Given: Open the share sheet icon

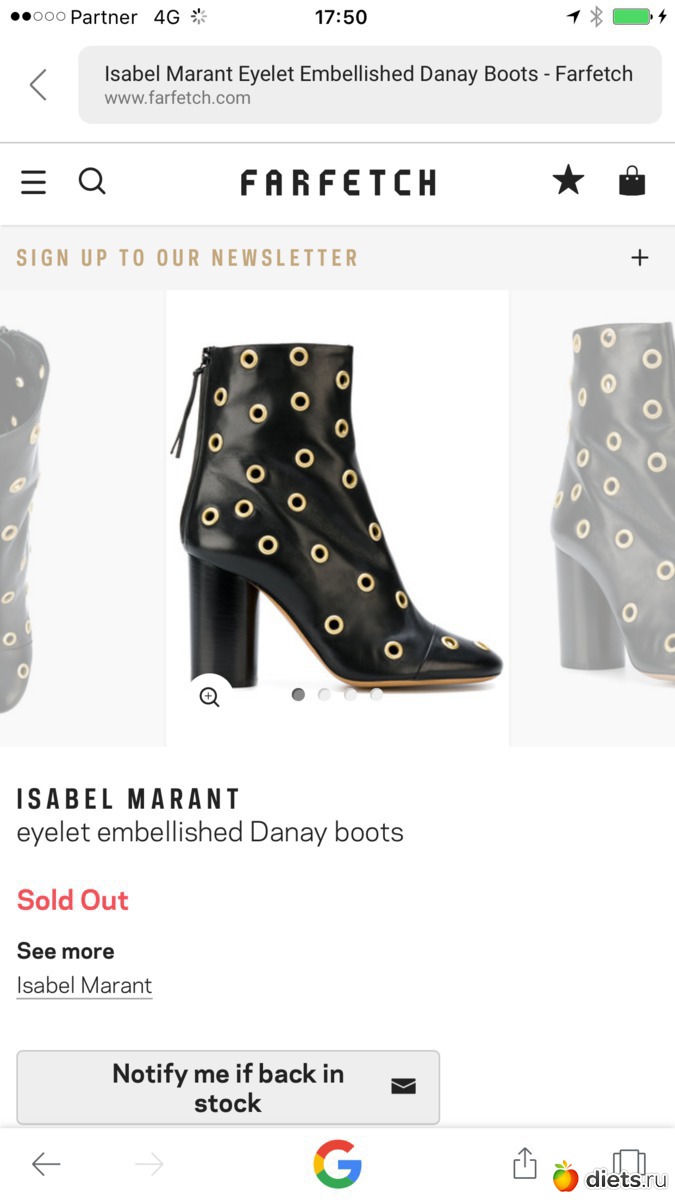Looking at the screenshot, I should (x=525, y=1163).
